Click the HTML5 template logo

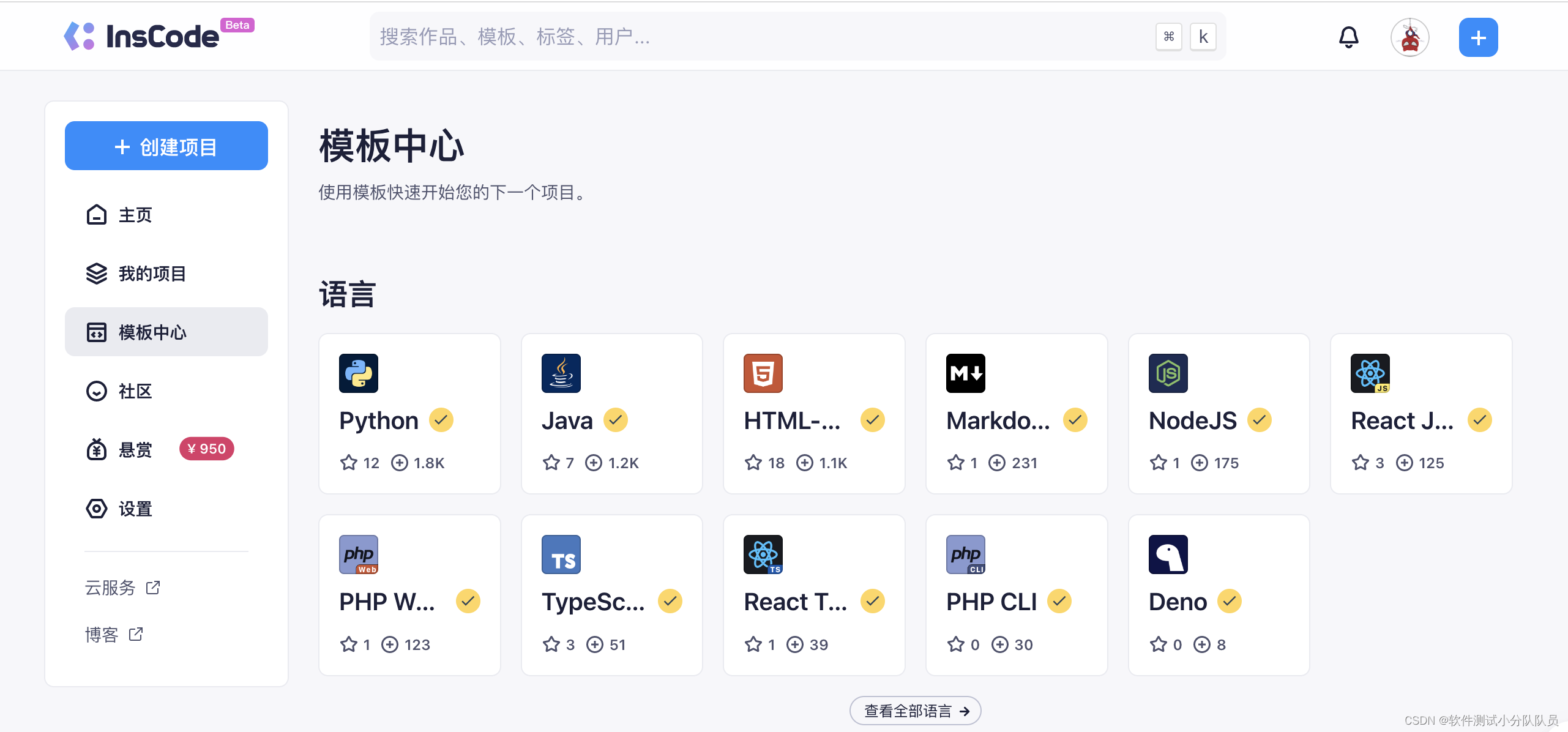click(763, 373)
